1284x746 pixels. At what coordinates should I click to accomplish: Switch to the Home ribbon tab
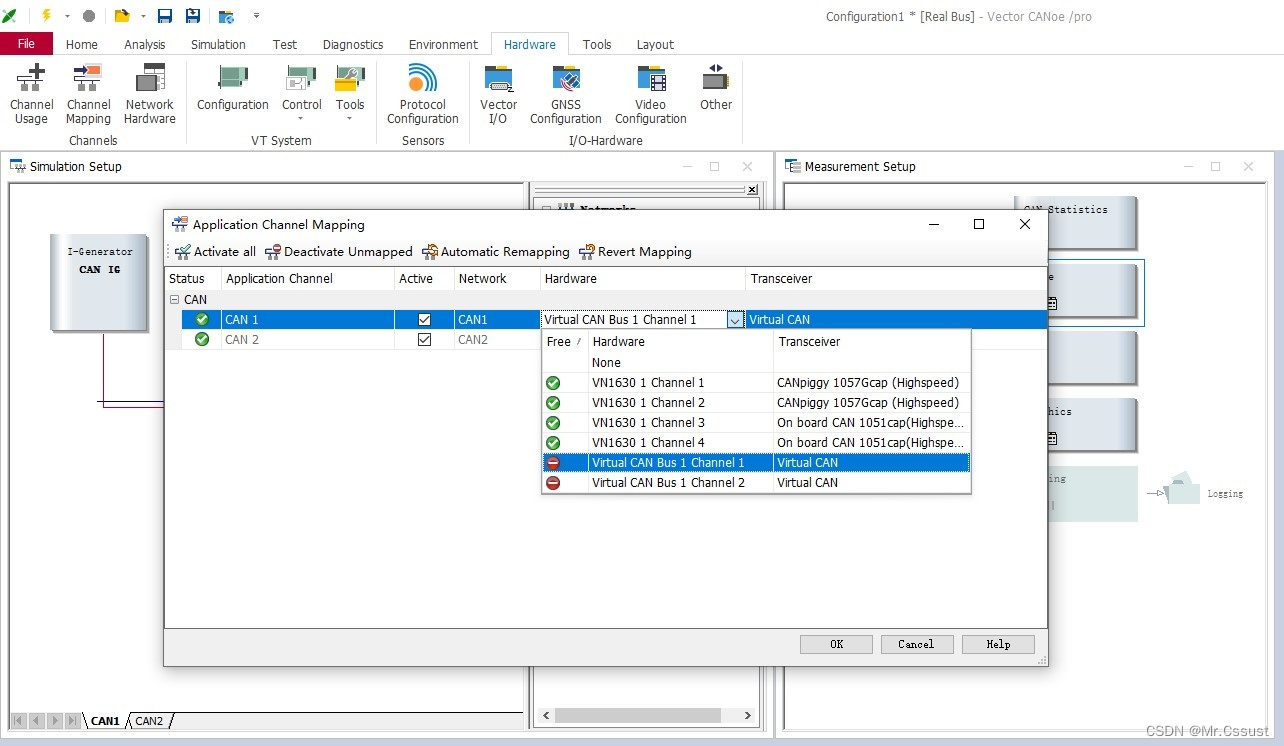pos(82,44)
